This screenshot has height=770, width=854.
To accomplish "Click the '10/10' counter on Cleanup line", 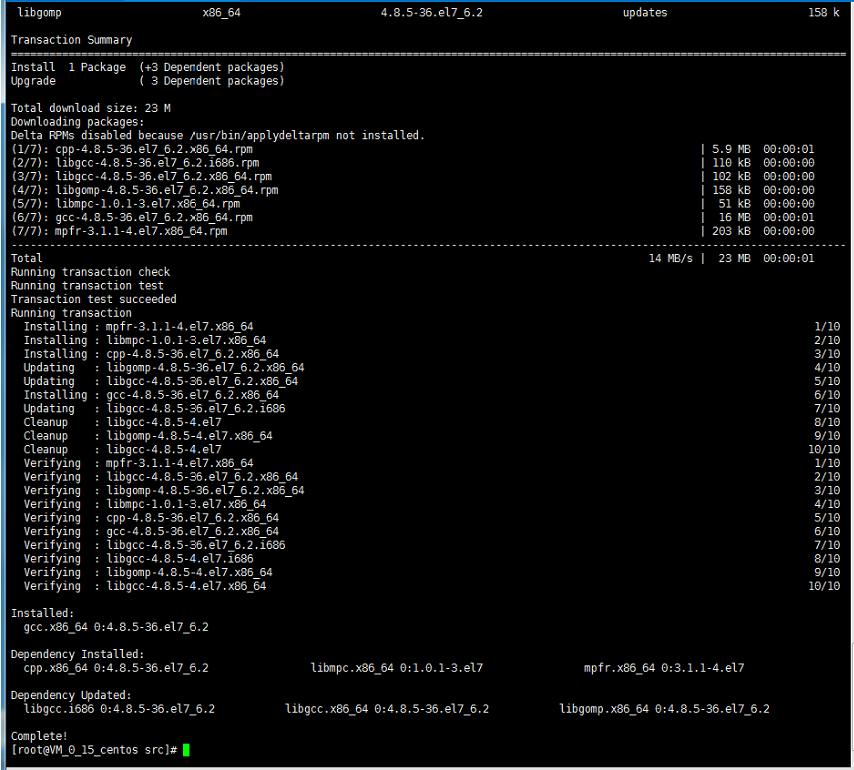I will click(824, 449).
